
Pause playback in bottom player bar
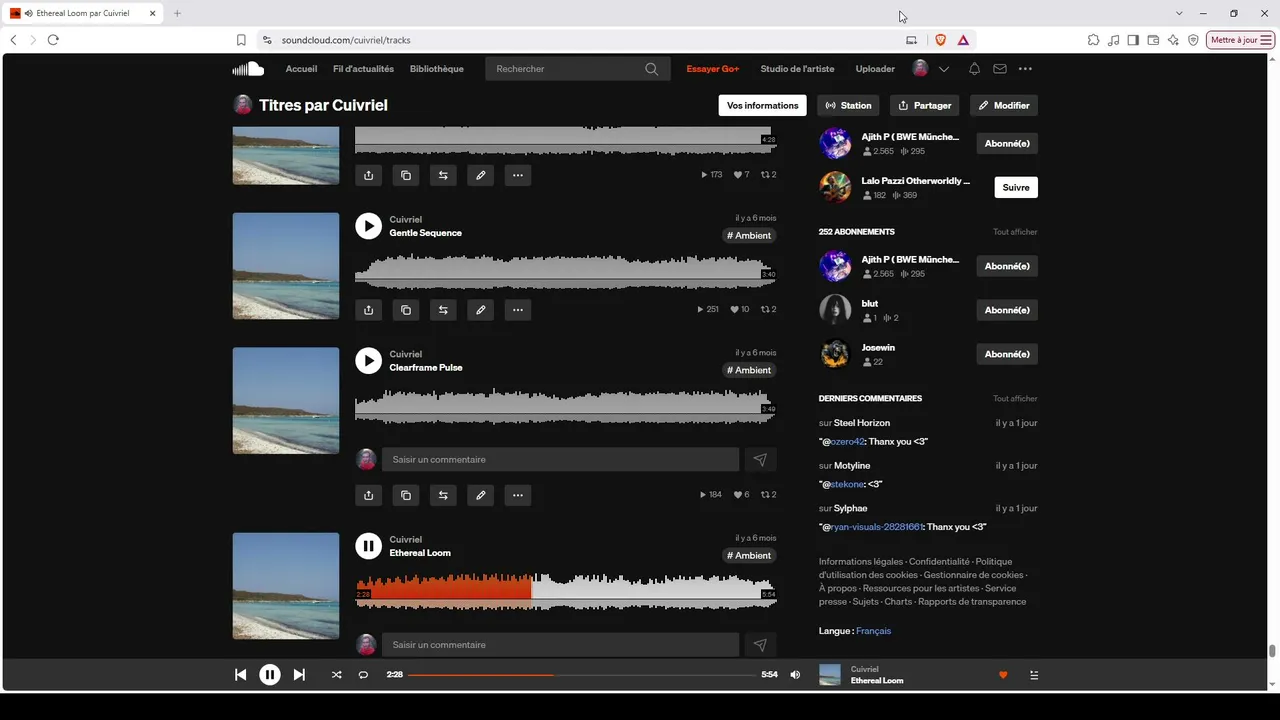click(270, 675)
